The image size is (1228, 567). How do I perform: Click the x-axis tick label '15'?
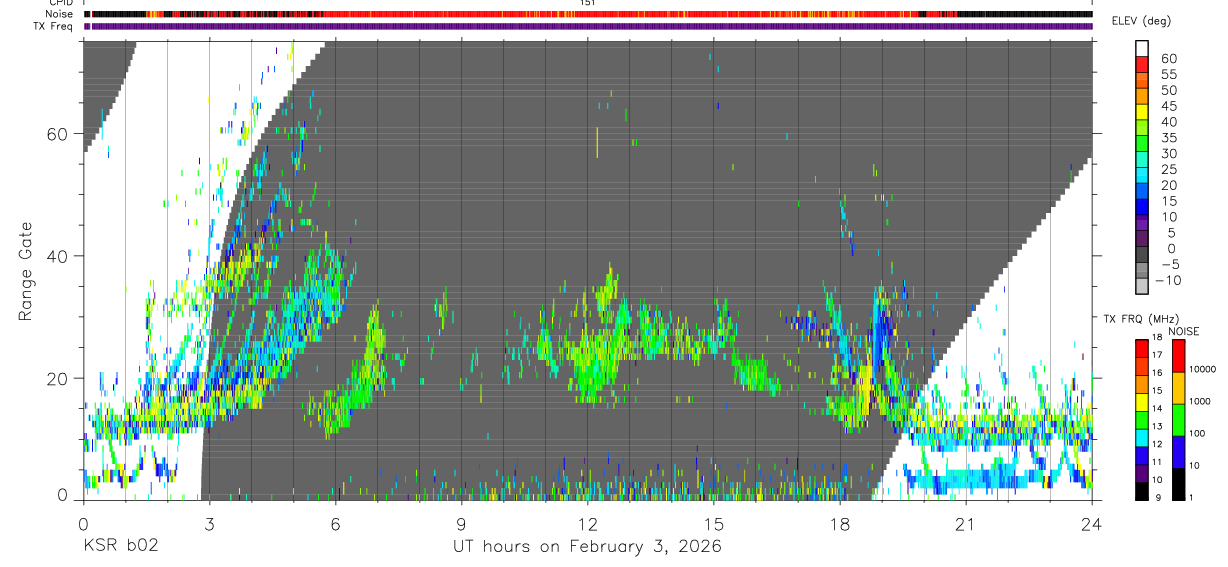click(714, 524)
